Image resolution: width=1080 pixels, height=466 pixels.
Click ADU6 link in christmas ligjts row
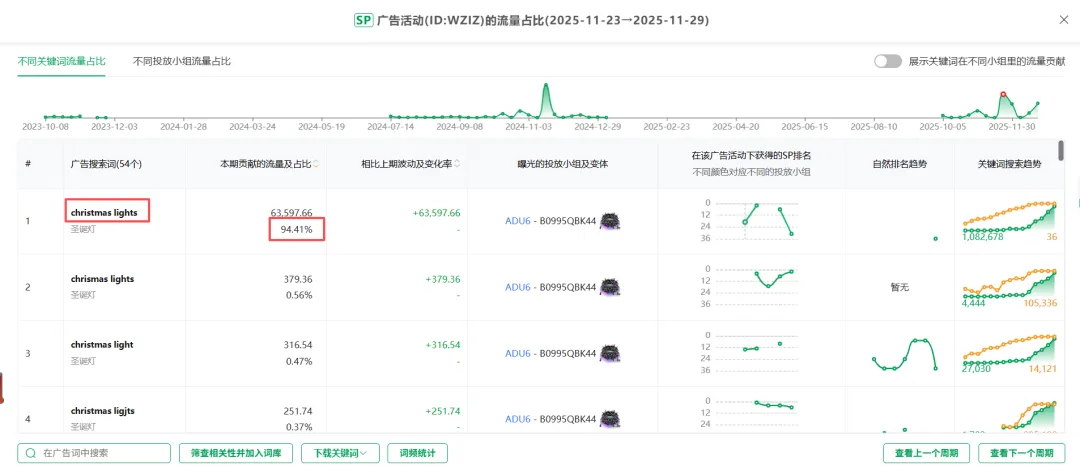point(518,419)
